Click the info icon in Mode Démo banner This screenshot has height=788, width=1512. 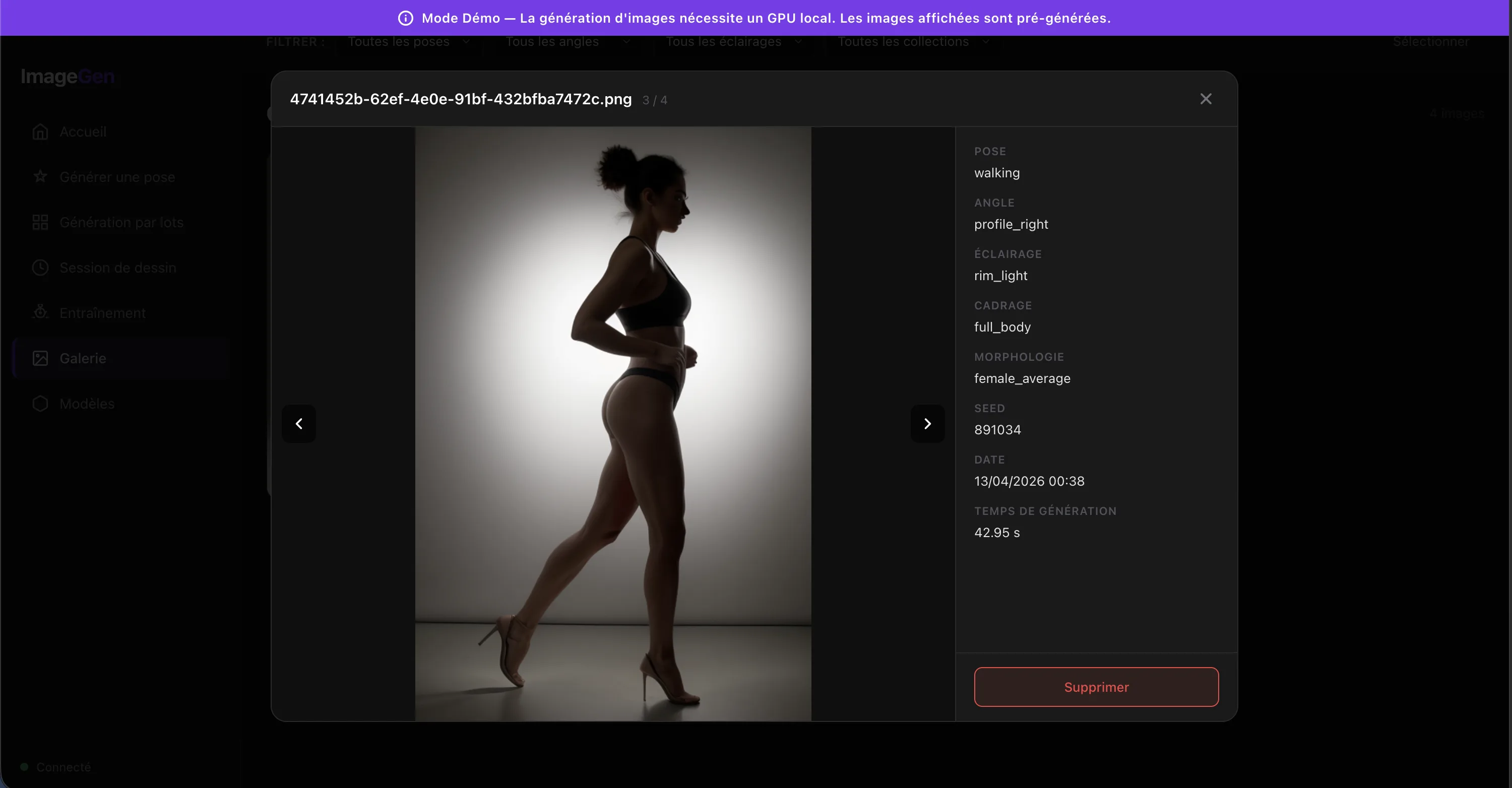406,18
